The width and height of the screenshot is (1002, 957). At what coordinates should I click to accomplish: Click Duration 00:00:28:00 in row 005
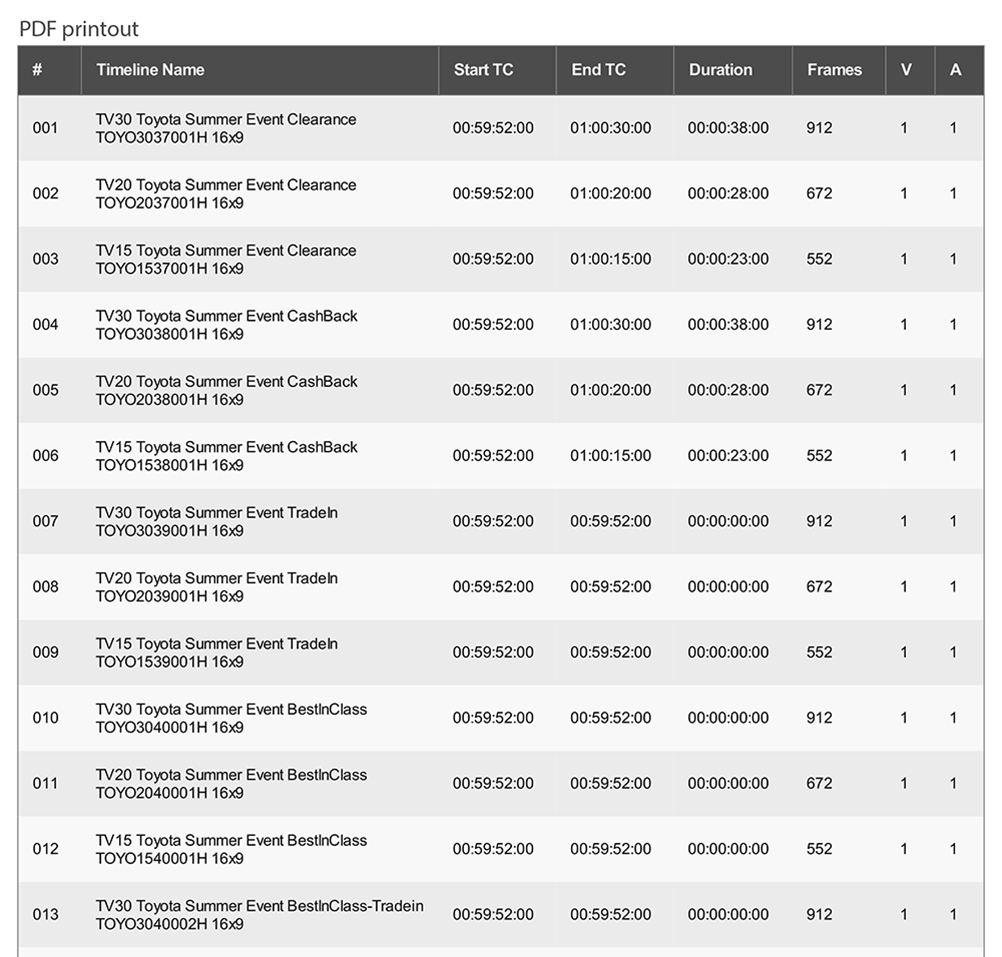pos(728,390)
